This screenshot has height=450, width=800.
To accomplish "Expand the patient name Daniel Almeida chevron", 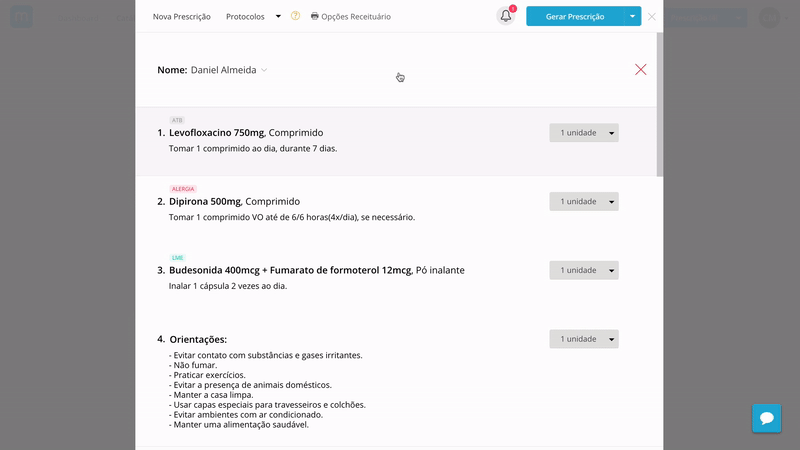I will tap(264, 70).
